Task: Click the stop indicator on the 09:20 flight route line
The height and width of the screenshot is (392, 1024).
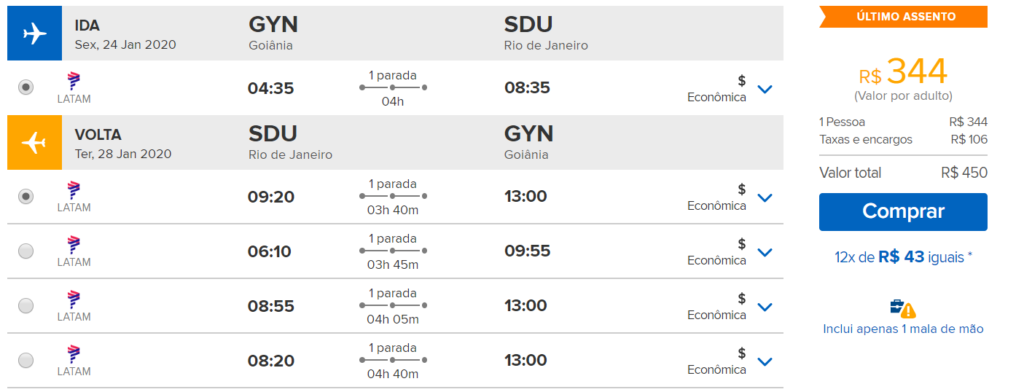Action: [393, 196]
